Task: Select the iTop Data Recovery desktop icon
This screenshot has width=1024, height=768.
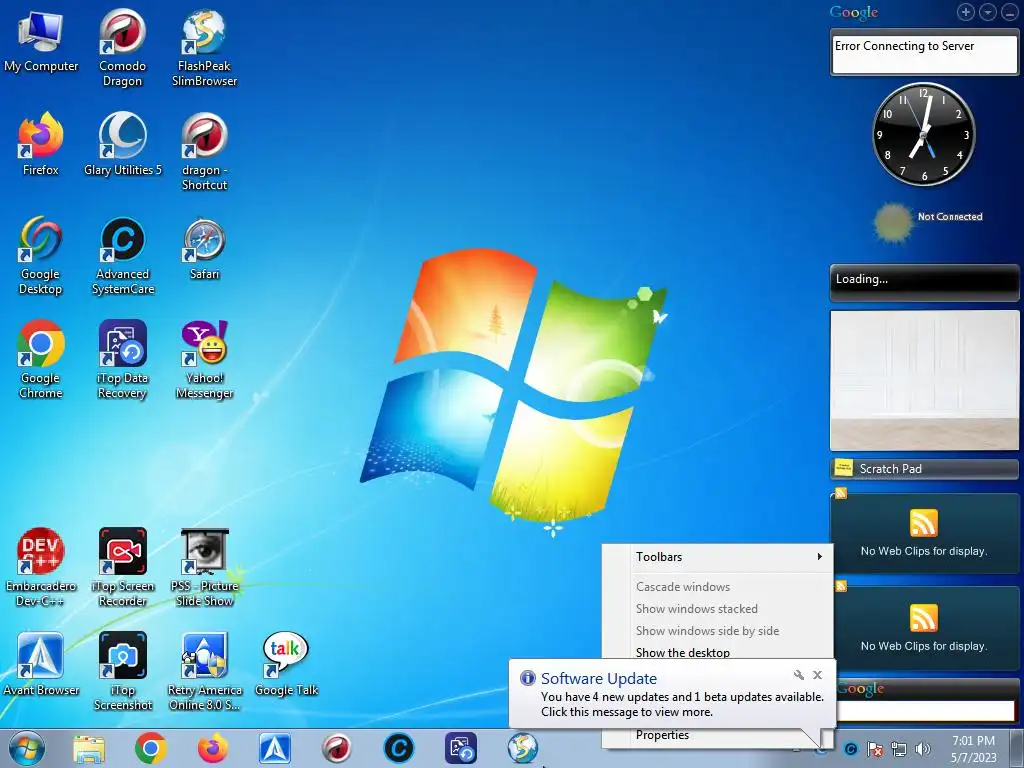Action: click(x=122, y=359)
